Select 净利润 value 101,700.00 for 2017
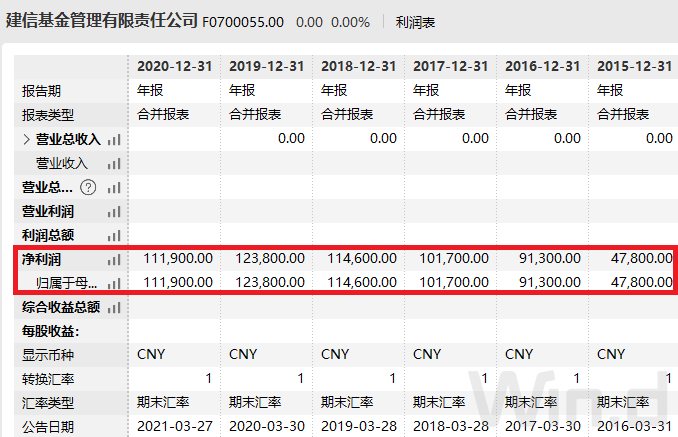 coord(454,258)
